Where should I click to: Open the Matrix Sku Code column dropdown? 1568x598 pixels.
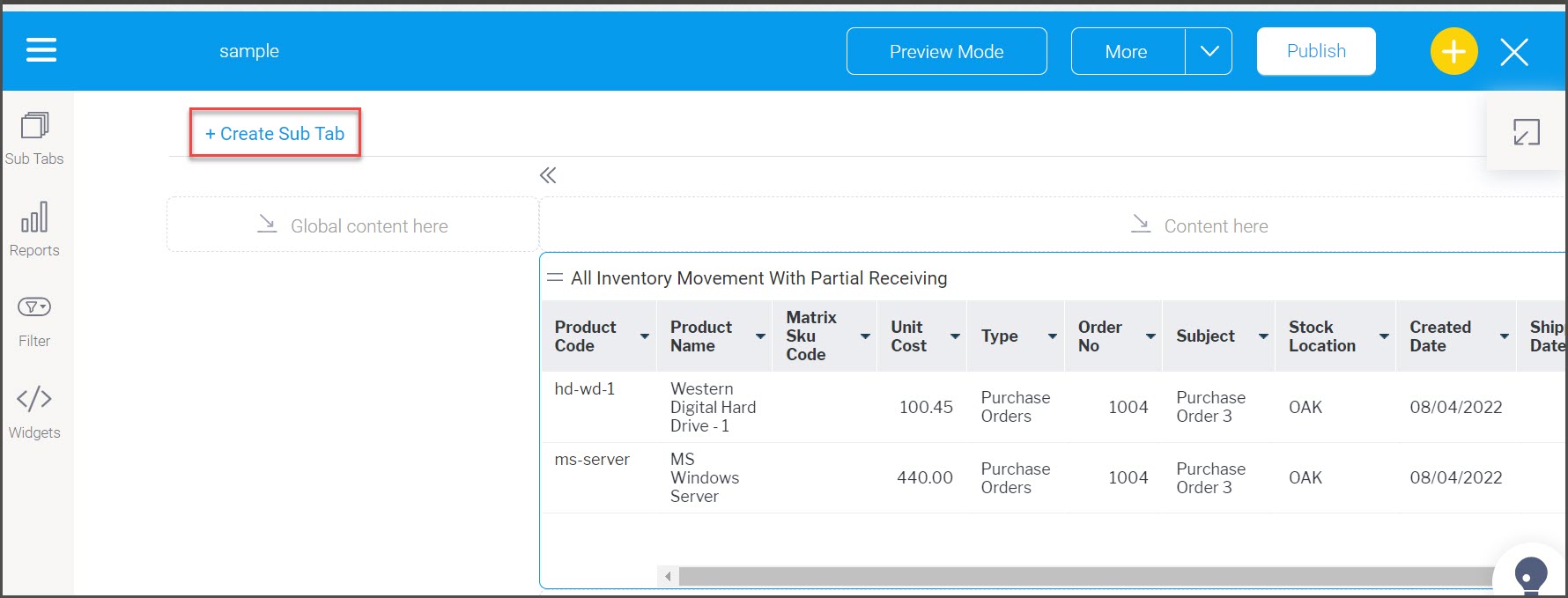click(865, 336)
